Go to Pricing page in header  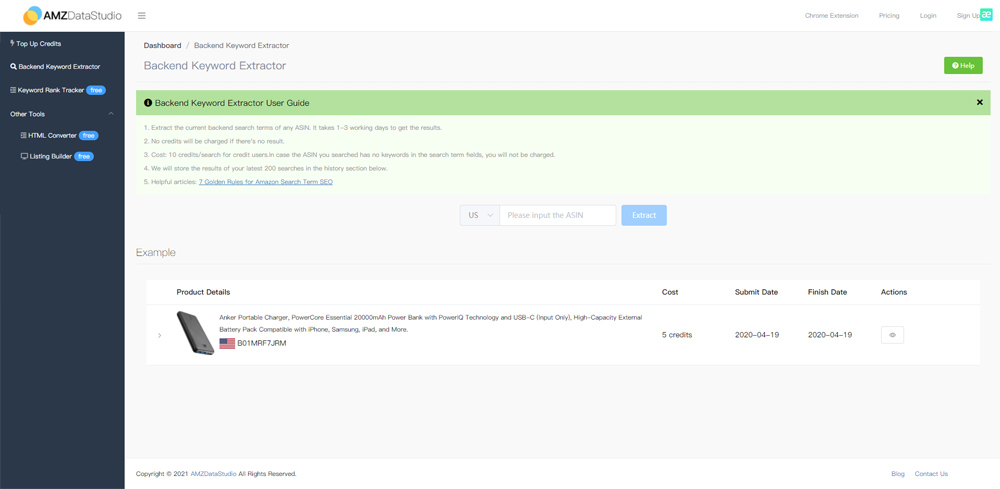point(888,16)
